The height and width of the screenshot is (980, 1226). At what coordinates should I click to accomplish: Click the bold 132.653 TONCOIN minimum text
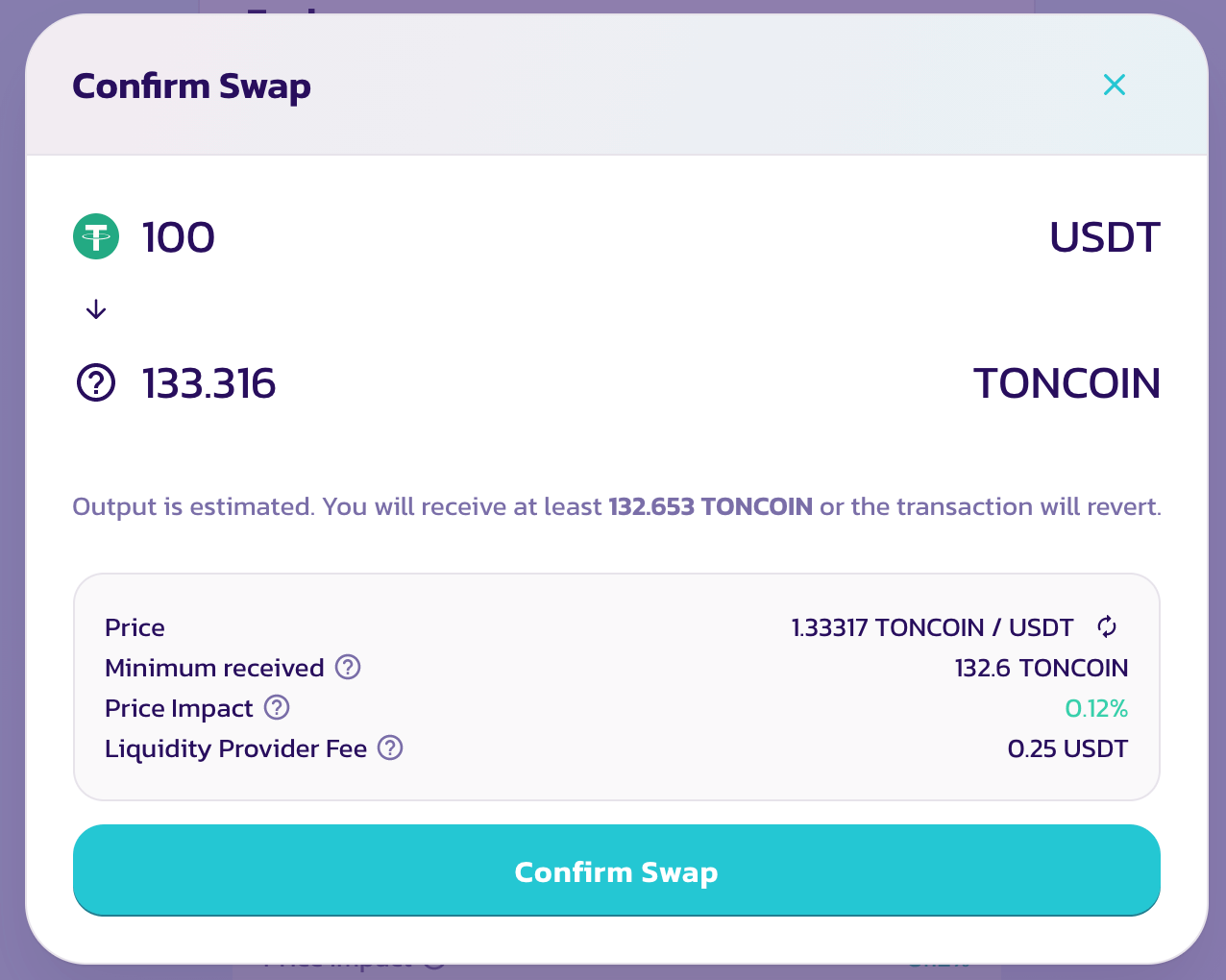tap(711, 506)
